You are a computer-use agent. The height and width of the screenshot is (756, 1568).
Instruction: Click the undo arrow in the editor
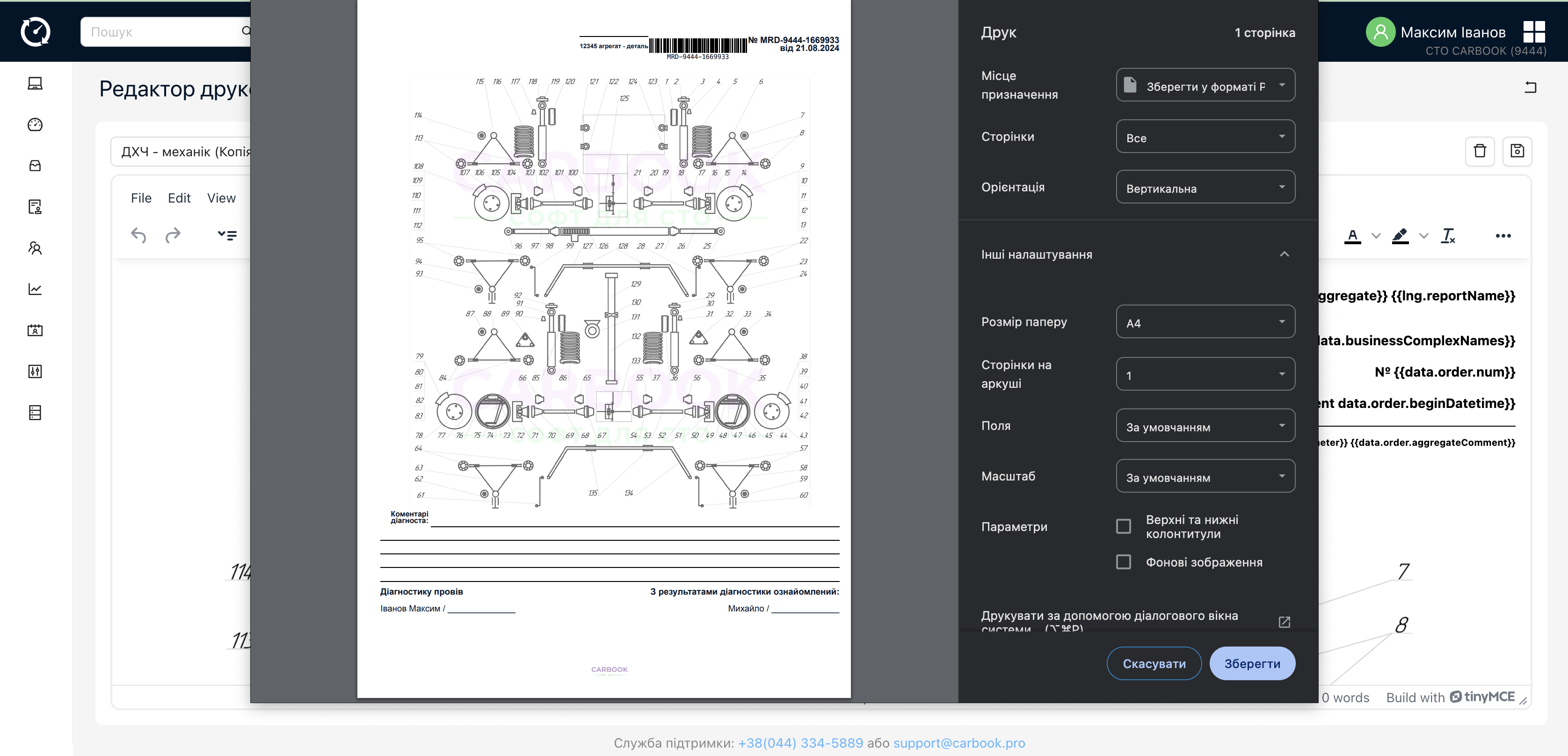(139, 235)
